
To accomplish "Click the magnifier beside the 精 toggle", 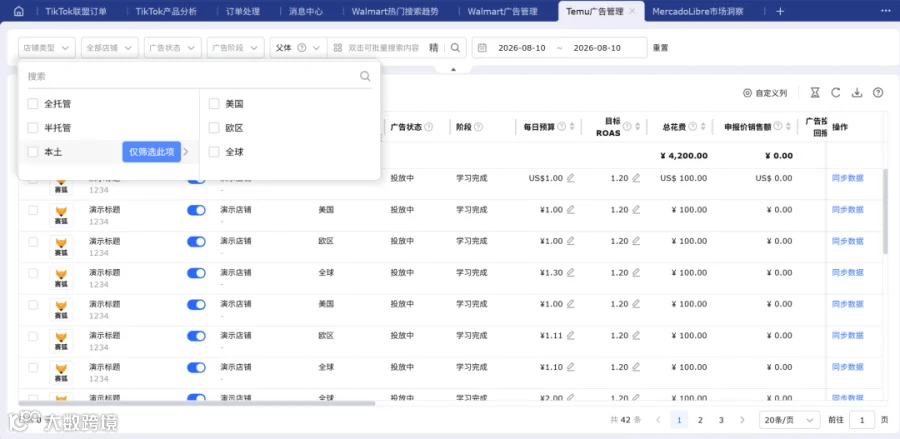I will [455, 48].
